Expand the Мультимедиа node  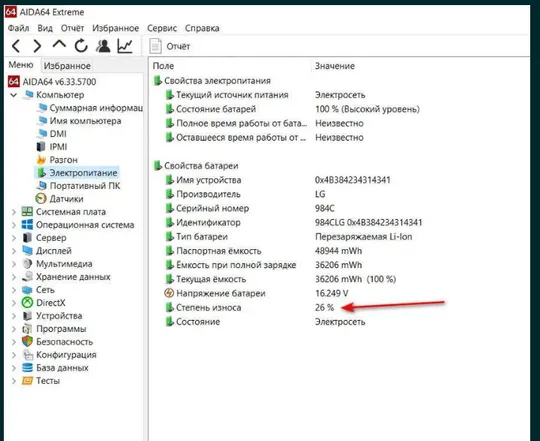14,264
